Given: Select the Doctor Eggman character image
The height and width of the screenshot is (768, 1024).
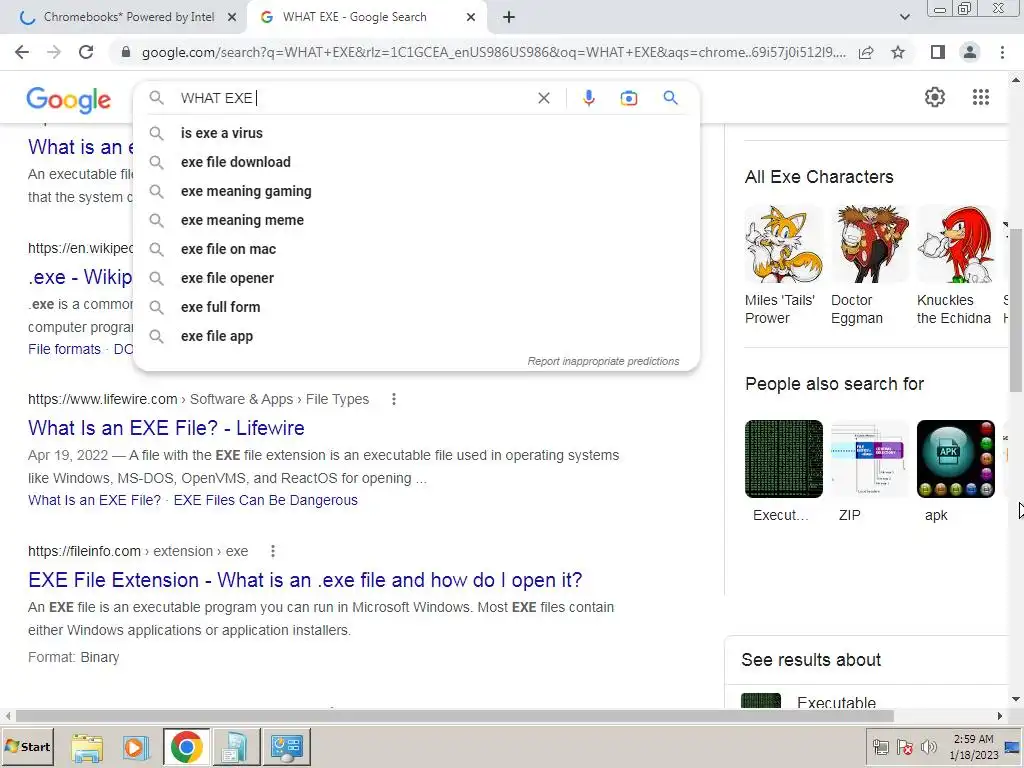Looking at the screenshot, I should [x=870, y=244].
